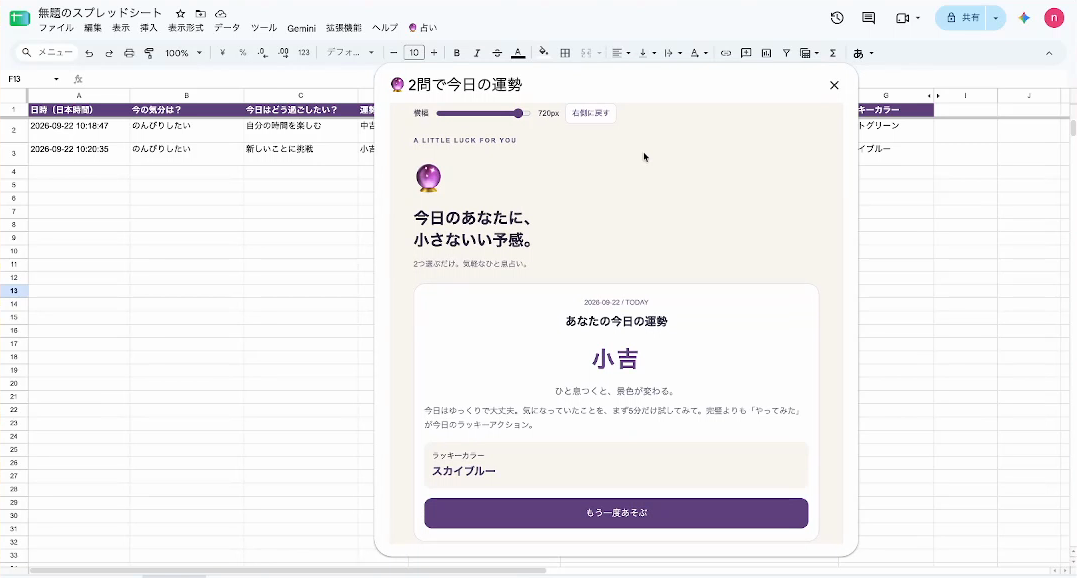
Task: Expand text rotation options
Action: [x=699, y=53]
